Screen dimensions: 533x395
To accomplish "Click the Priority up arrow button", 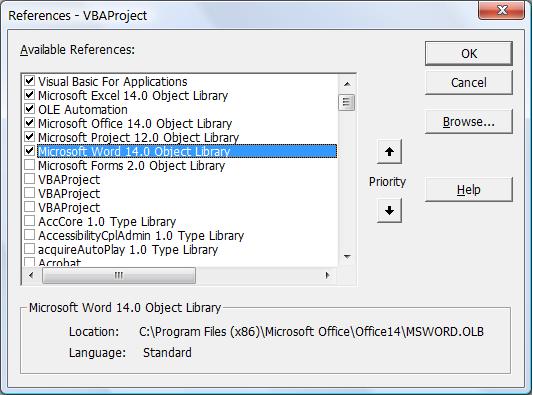I will (x=389, y=151).
